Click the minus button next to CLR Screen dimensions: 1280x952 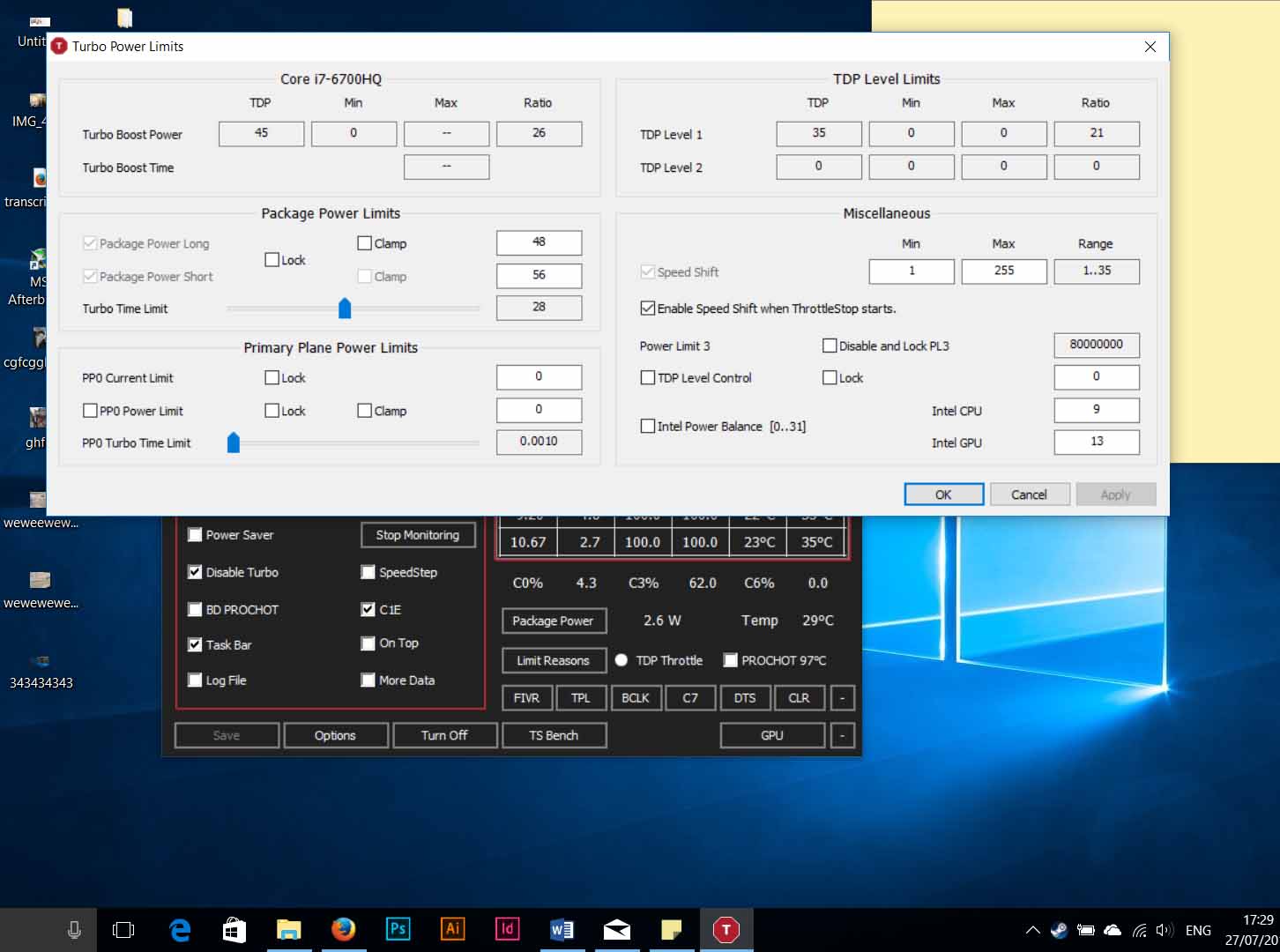click(x=842, y=698)
